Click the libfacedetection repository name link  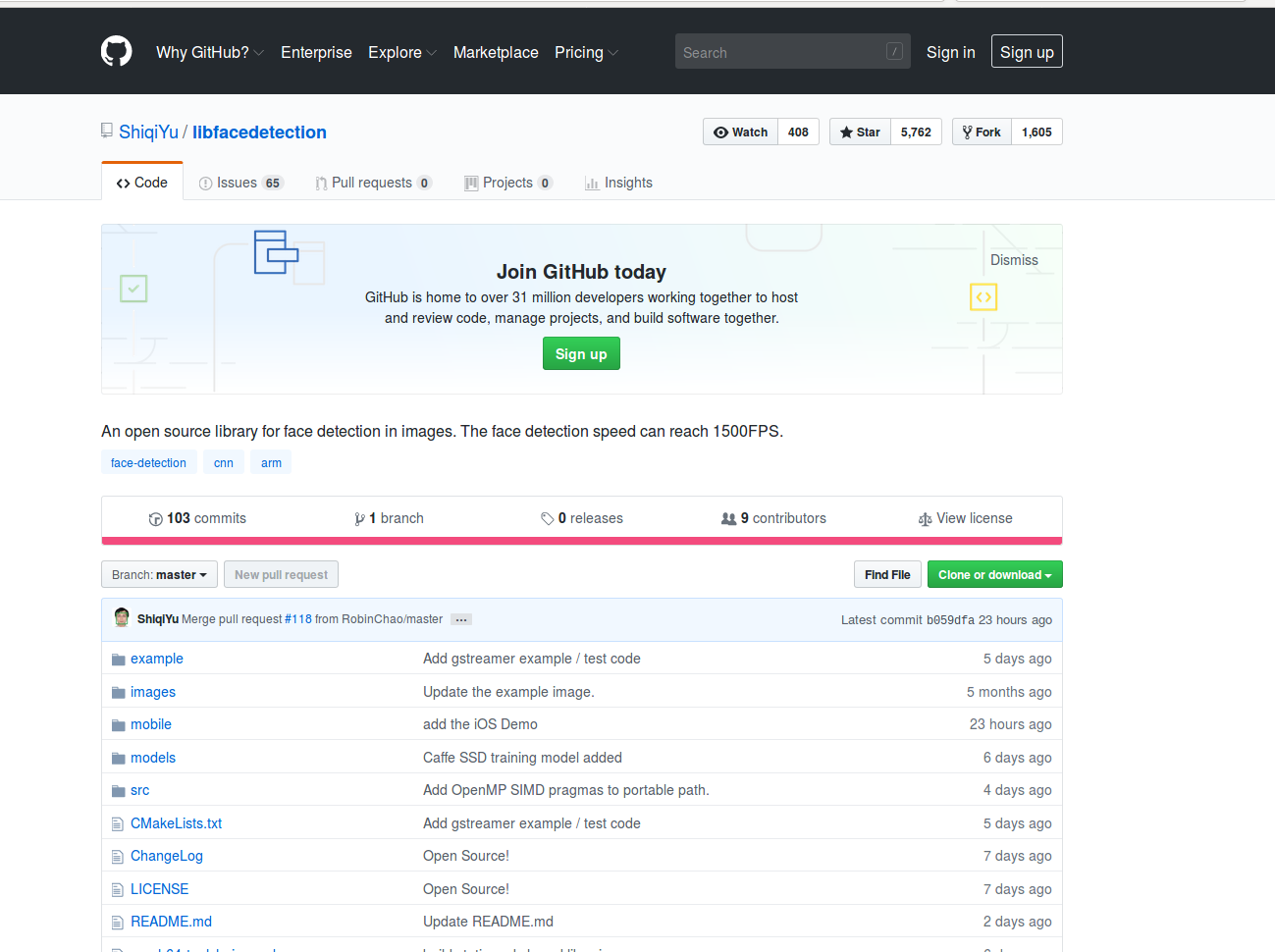tap(259, 132)
